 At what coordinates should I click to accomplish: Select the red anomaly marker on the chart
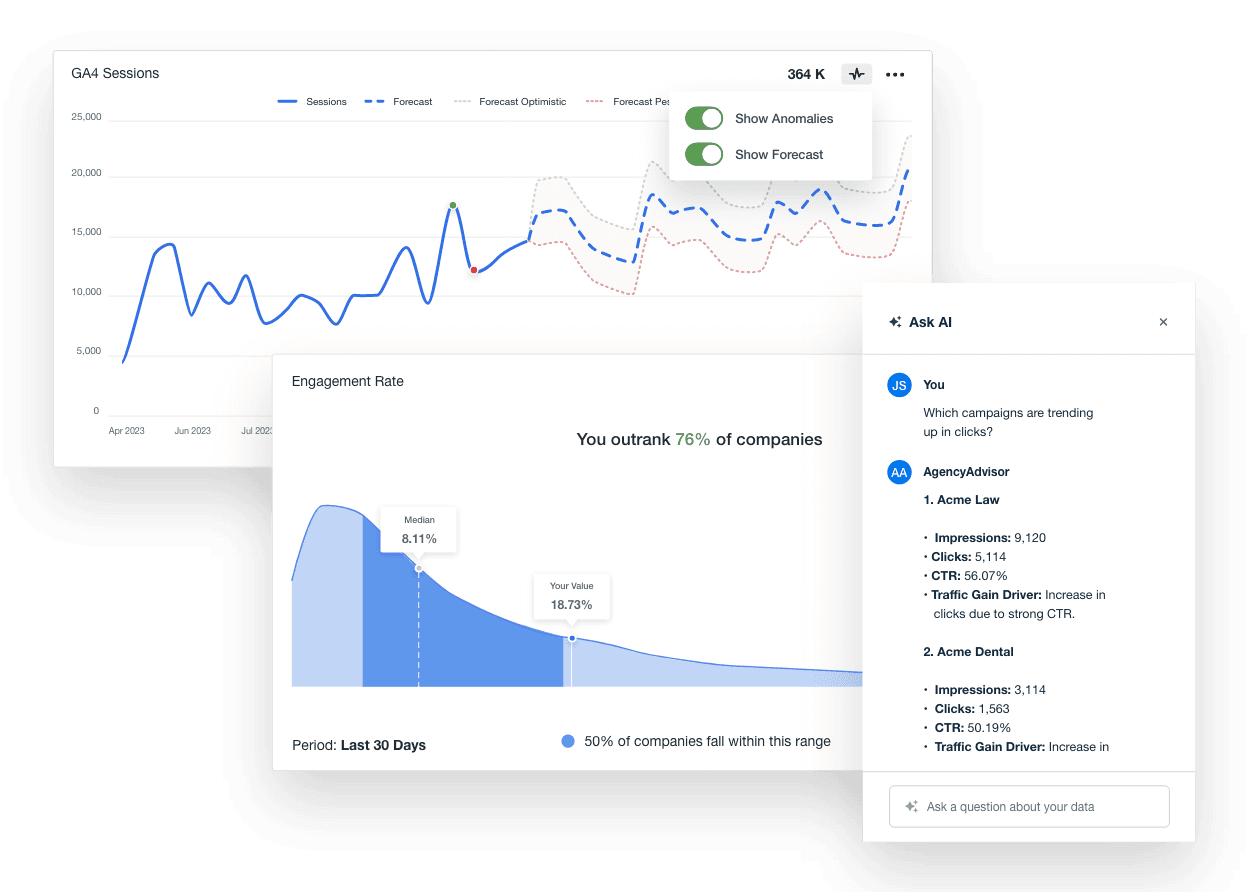click(474, 269)
